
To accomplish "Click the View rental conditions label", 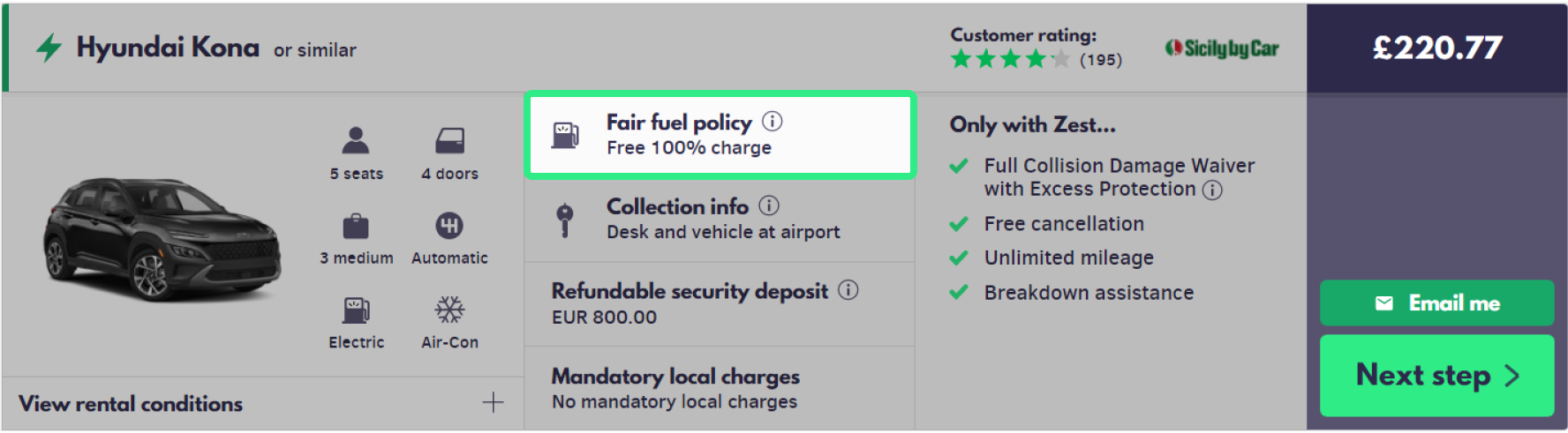I will click(x=131, y=404).
